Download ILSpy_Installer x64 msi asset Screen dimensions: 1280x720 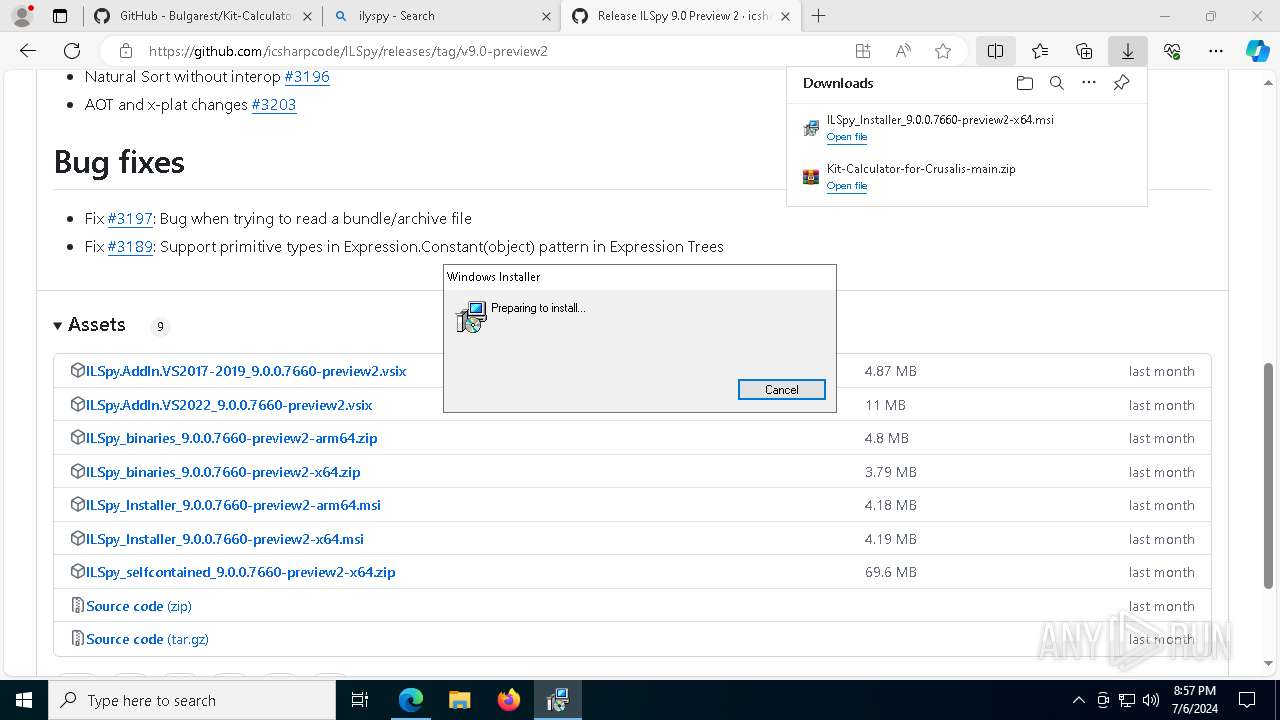point(225,539)
